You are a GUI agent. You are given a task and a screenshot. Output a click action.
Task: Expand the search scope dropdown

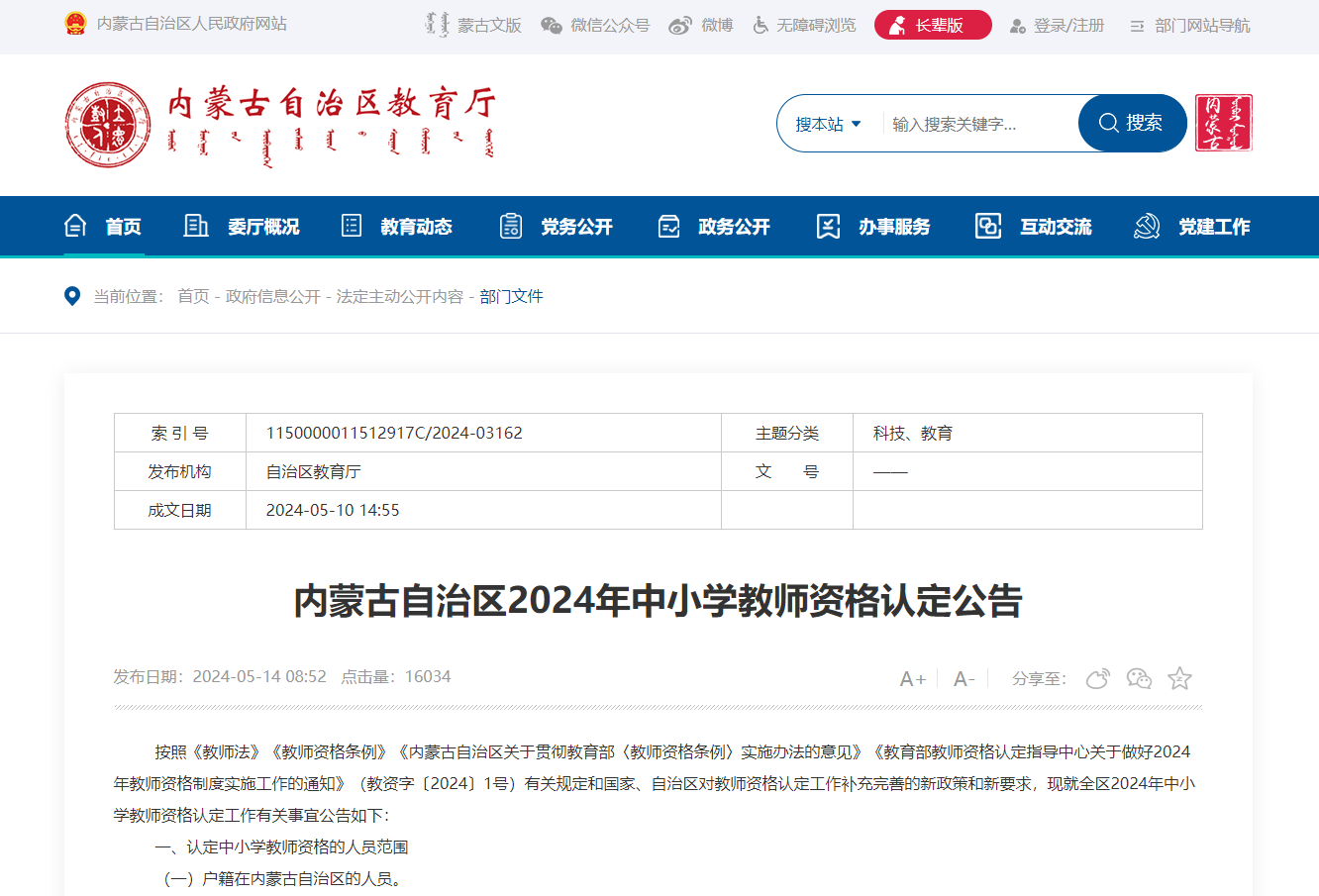[x=829, y=124]
